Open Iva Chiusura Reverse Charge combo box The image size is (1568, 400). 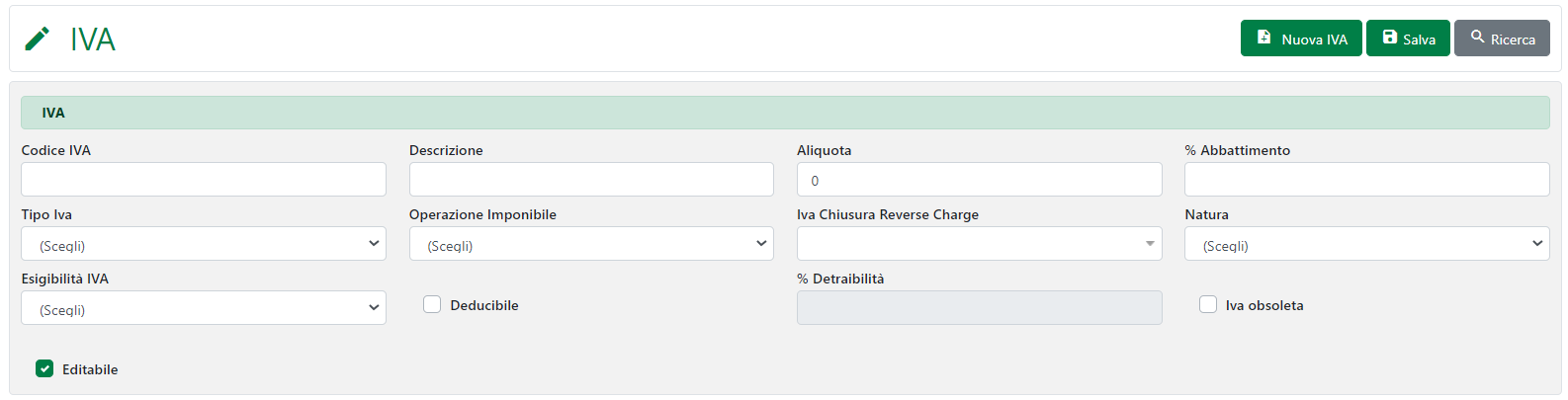coord(978,244)
